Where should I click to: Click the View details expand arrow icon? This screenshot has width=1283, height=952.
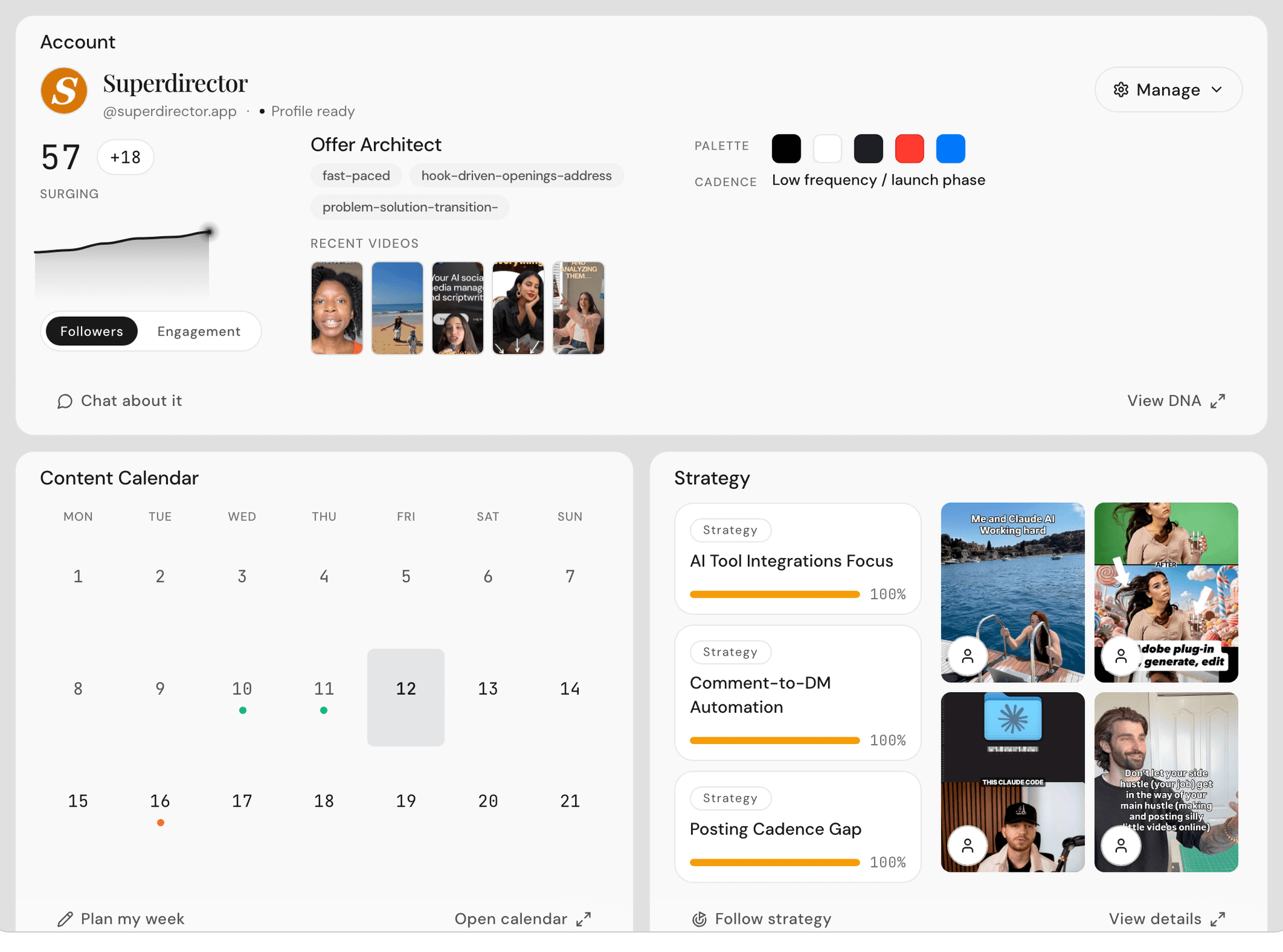coord(1218,919)
